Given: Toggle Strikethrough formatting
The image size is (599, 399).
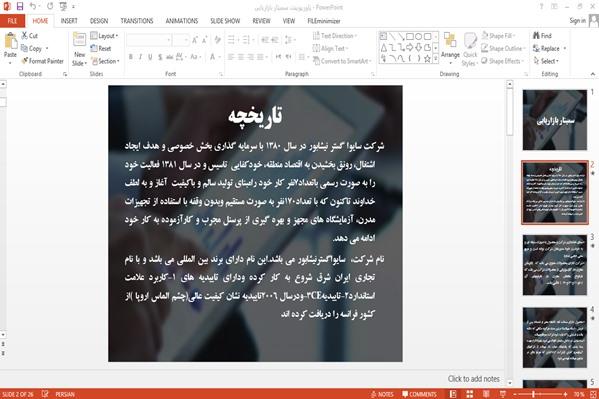Looking at the screenshot, I should pos(170,57).
